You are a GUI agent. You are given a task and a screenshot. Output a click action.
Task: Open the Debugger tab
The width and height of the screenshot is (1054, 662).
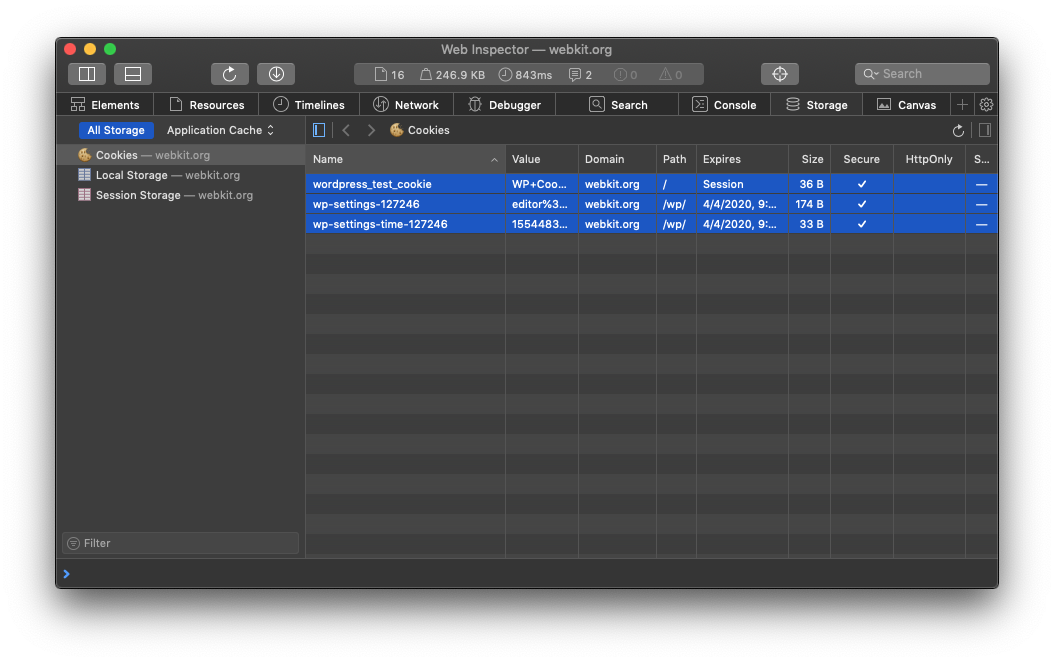(504, 105)
